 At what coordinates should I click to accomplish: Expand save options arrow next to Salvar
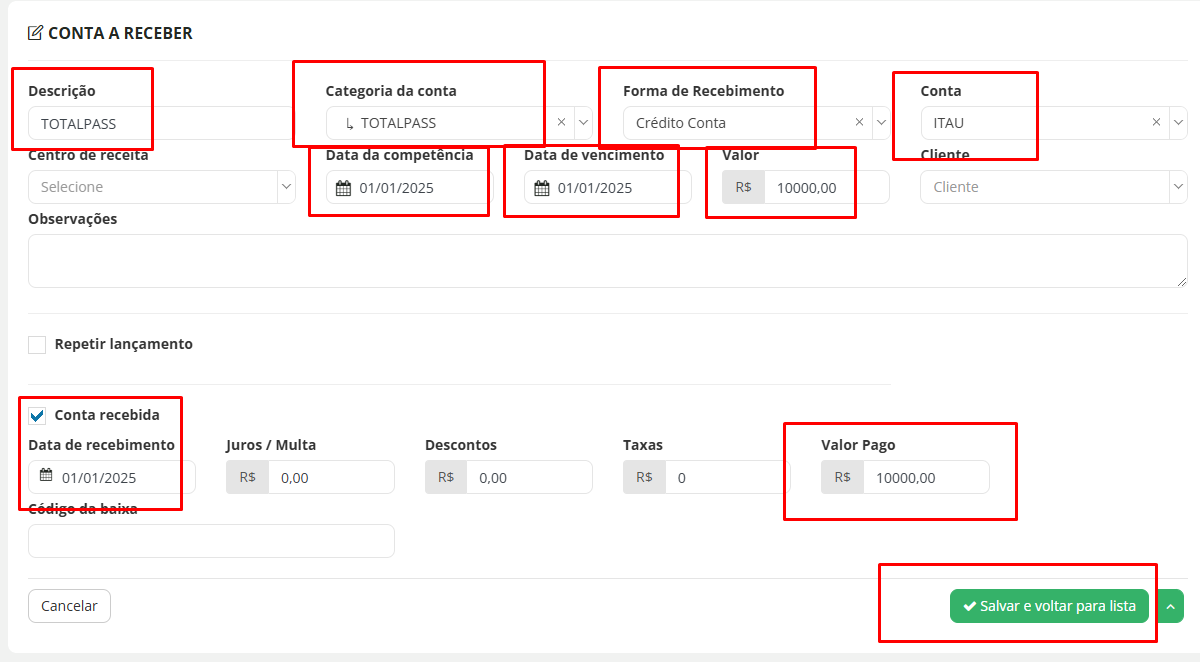[x=1170, y=606]
